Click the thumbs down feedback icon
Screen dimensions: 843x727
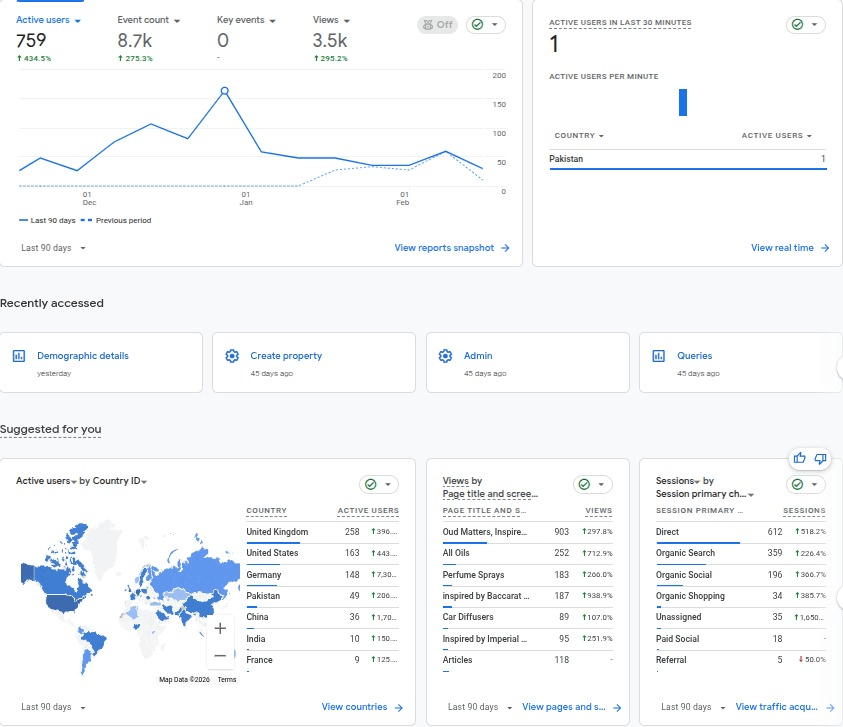tap(820, 458)
